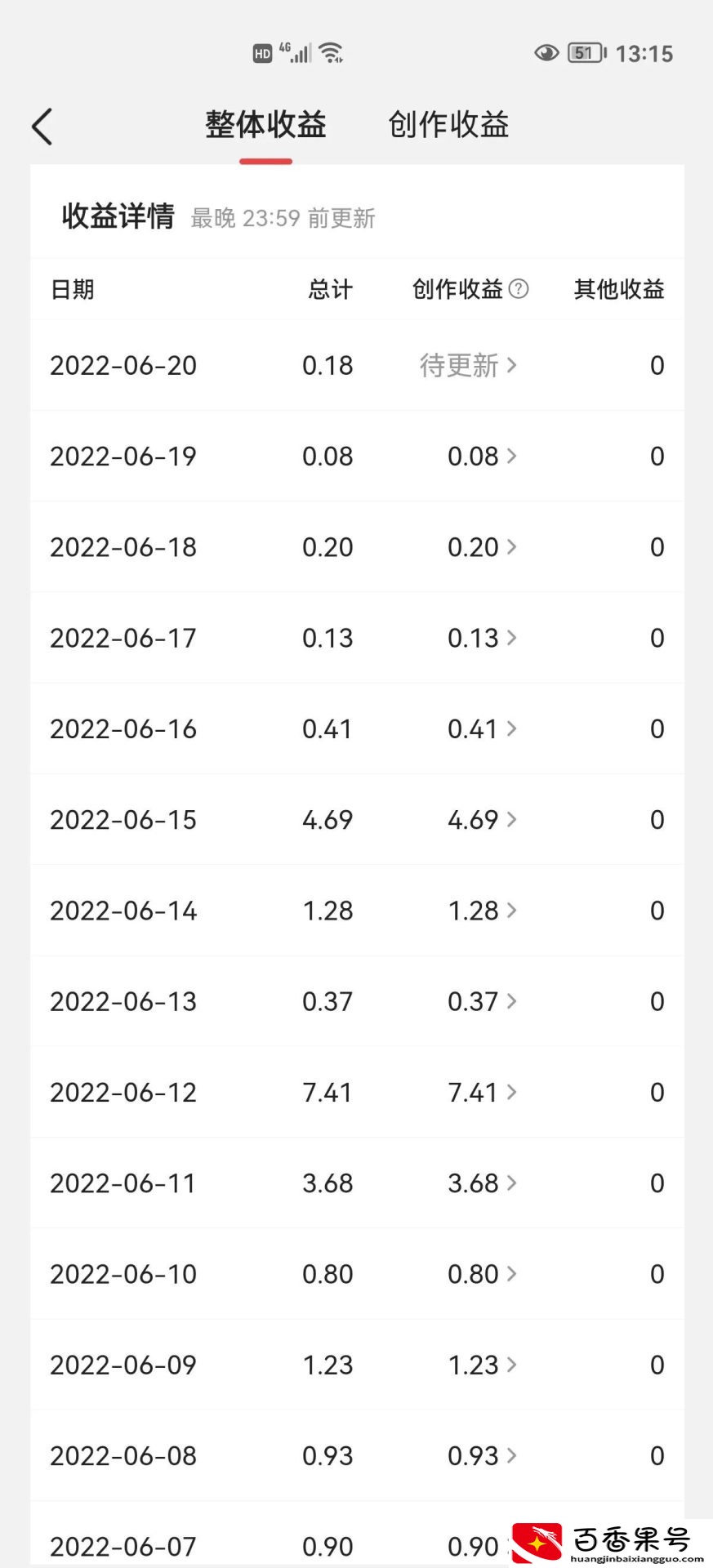Switch to the 创作收益 tab

click(x=448, y=125)
